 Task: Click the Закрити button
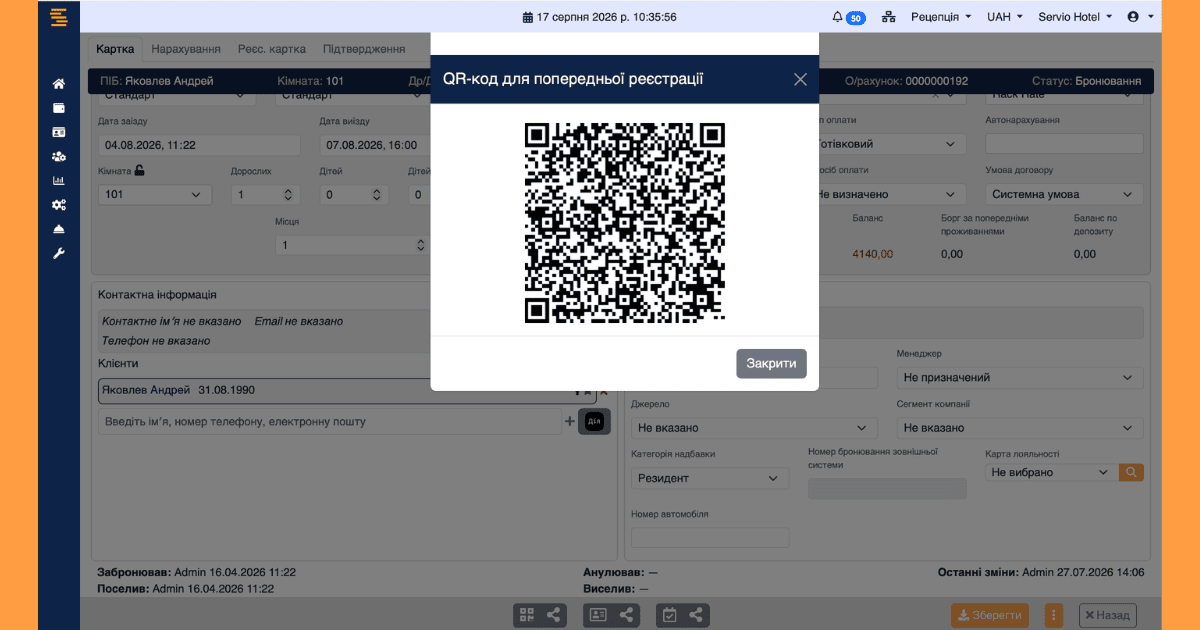pyautogui.click(x=771, y=363)
